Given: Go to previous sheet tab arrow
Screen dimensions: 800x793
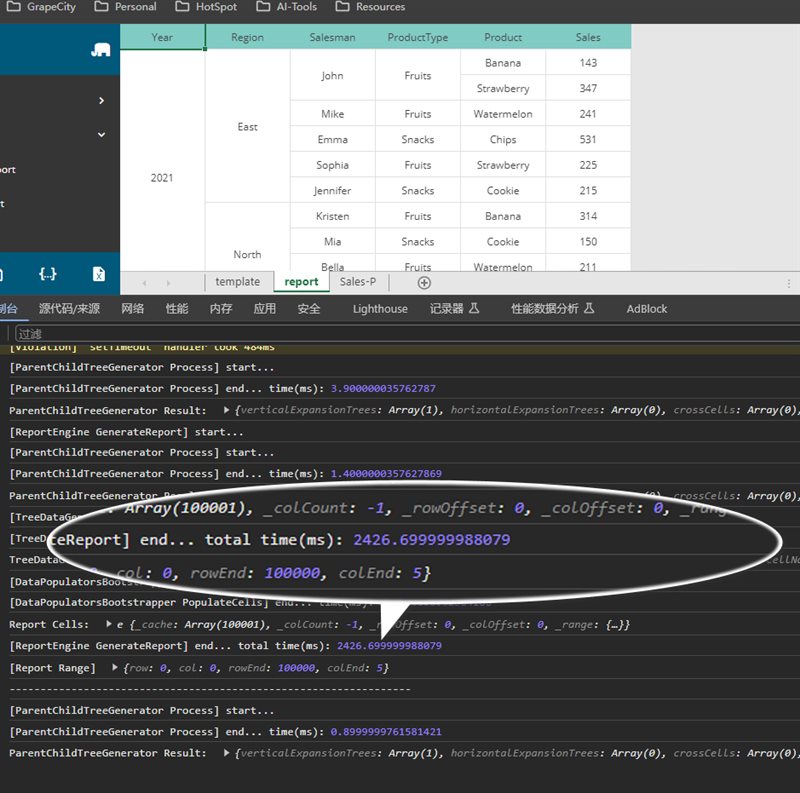Looking at the screenshot, I should (x=144, y=283).
